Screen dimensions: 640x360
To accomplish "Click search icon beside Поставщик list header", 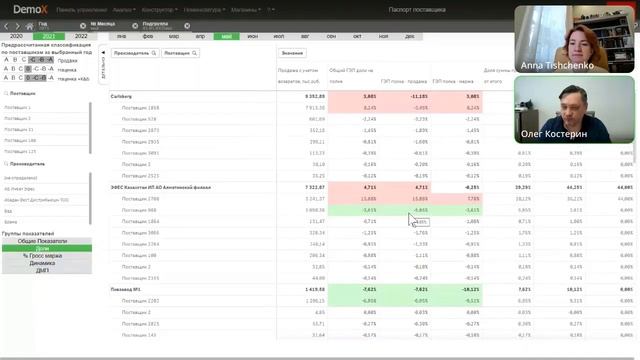I will click(x=6, y=93).
